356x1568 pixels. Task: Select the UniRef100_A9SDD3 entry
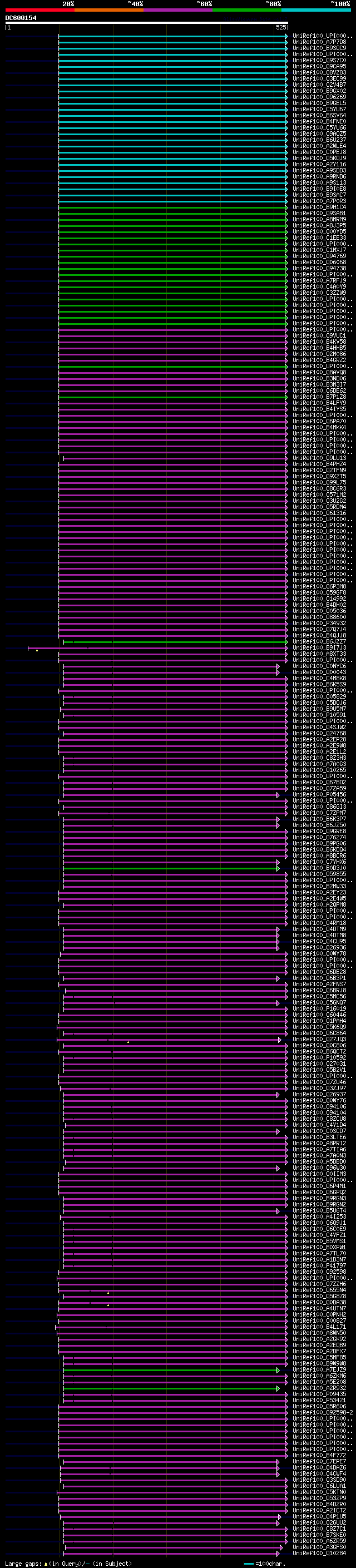(319, 170)
